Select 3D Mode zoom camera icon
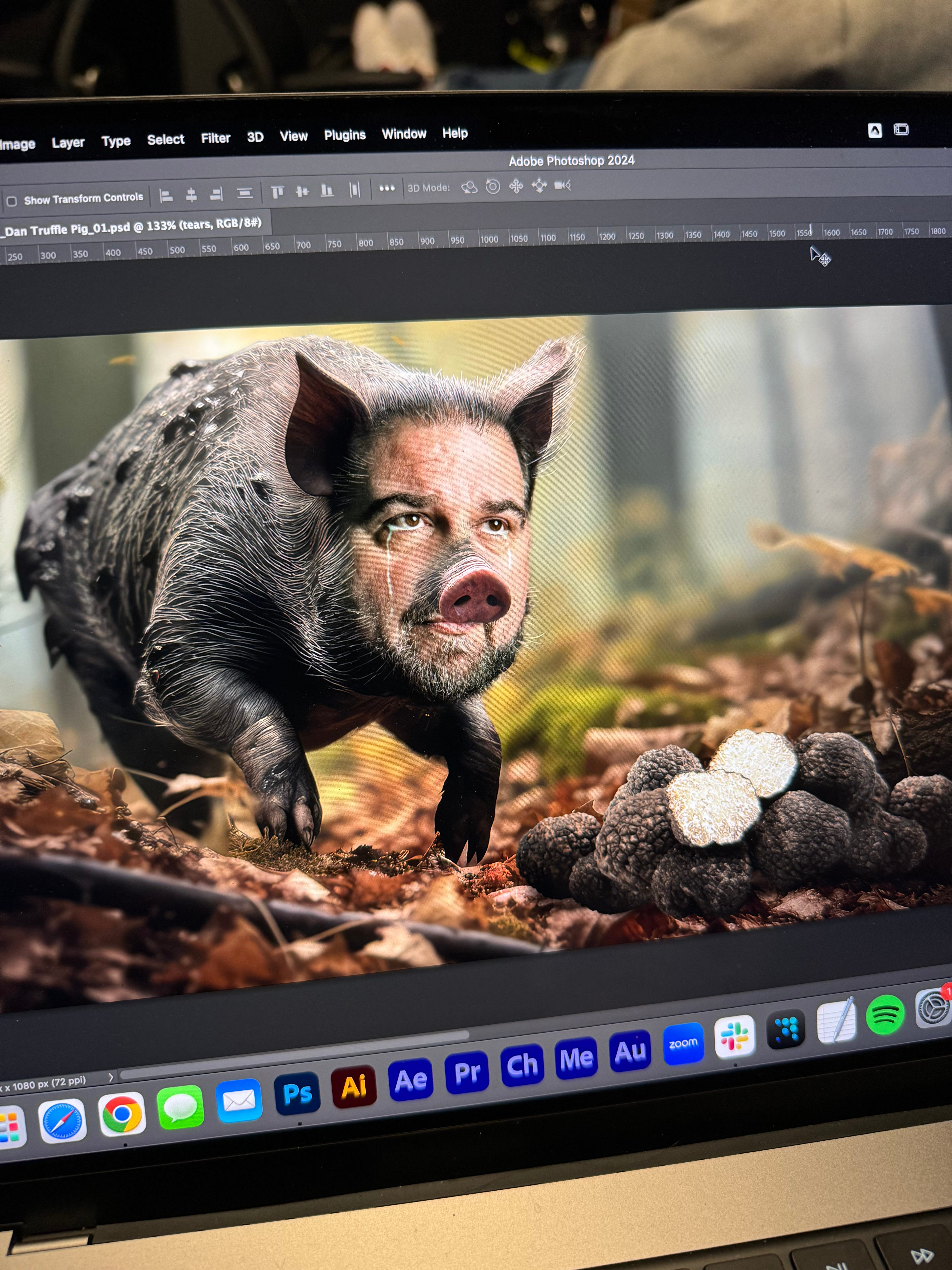 tap(562, 185)
